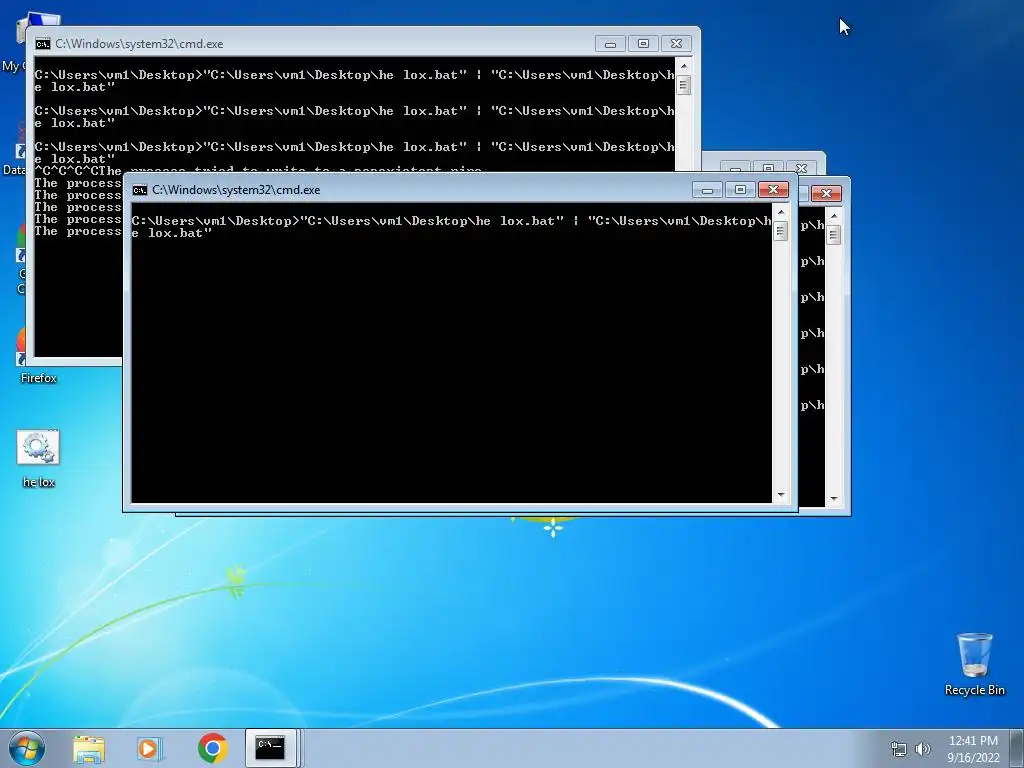
Task: Close the front cmd.exe window
Action: coord(773,190)
